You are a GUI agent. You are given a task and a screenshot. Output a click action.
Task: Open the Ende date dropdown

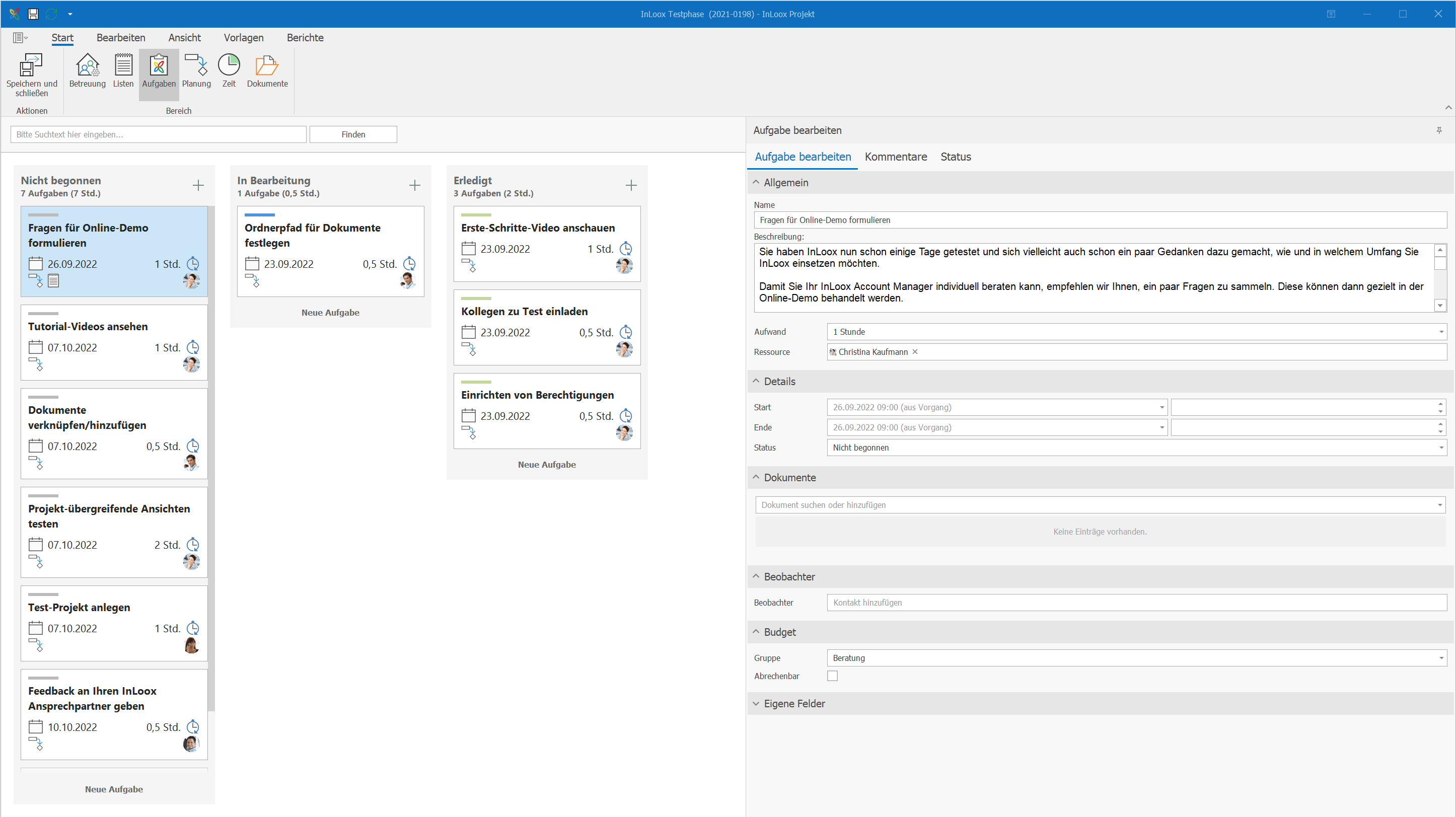coord(1162,428)
